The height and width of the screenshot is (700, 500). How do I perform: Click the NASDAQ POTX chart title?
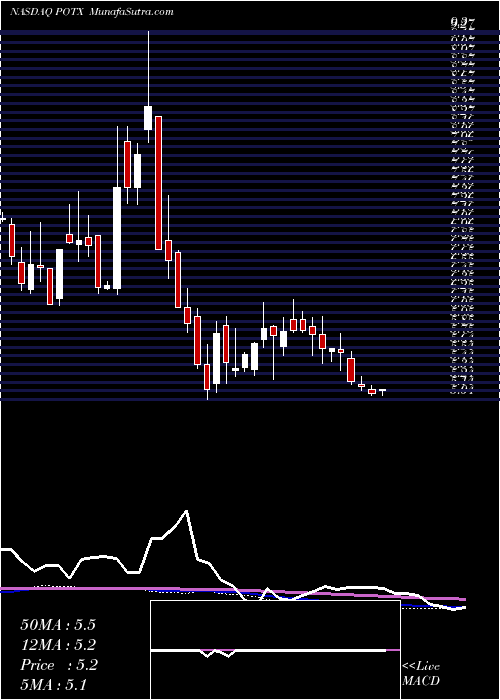(46, 12)
